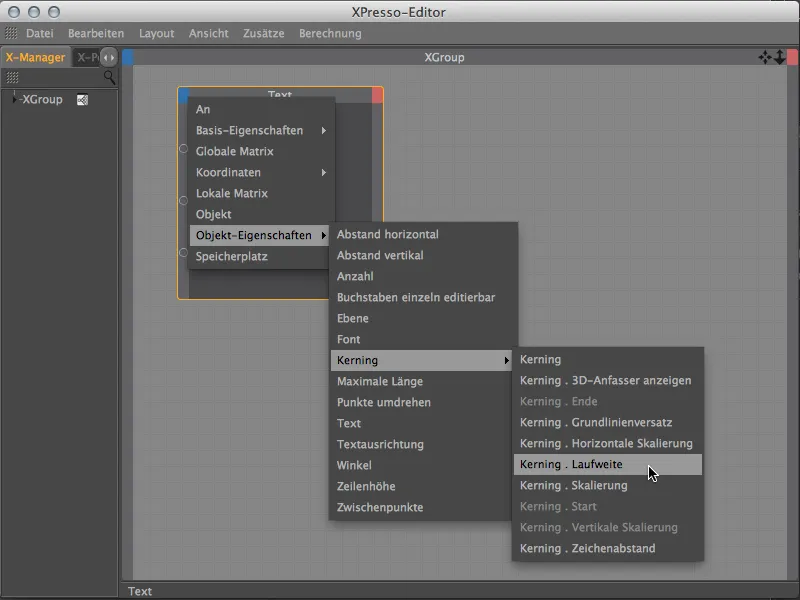800x600 pixels.
Task: Choose Text property in submenu
Action: coord(421,423)
